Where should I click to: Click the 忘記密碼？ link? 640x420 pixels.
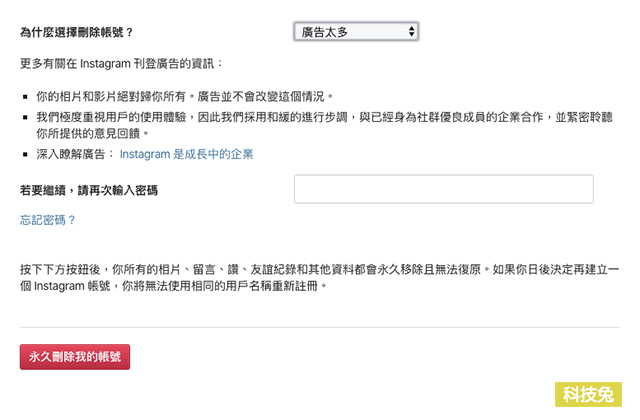tap(48, 220)
